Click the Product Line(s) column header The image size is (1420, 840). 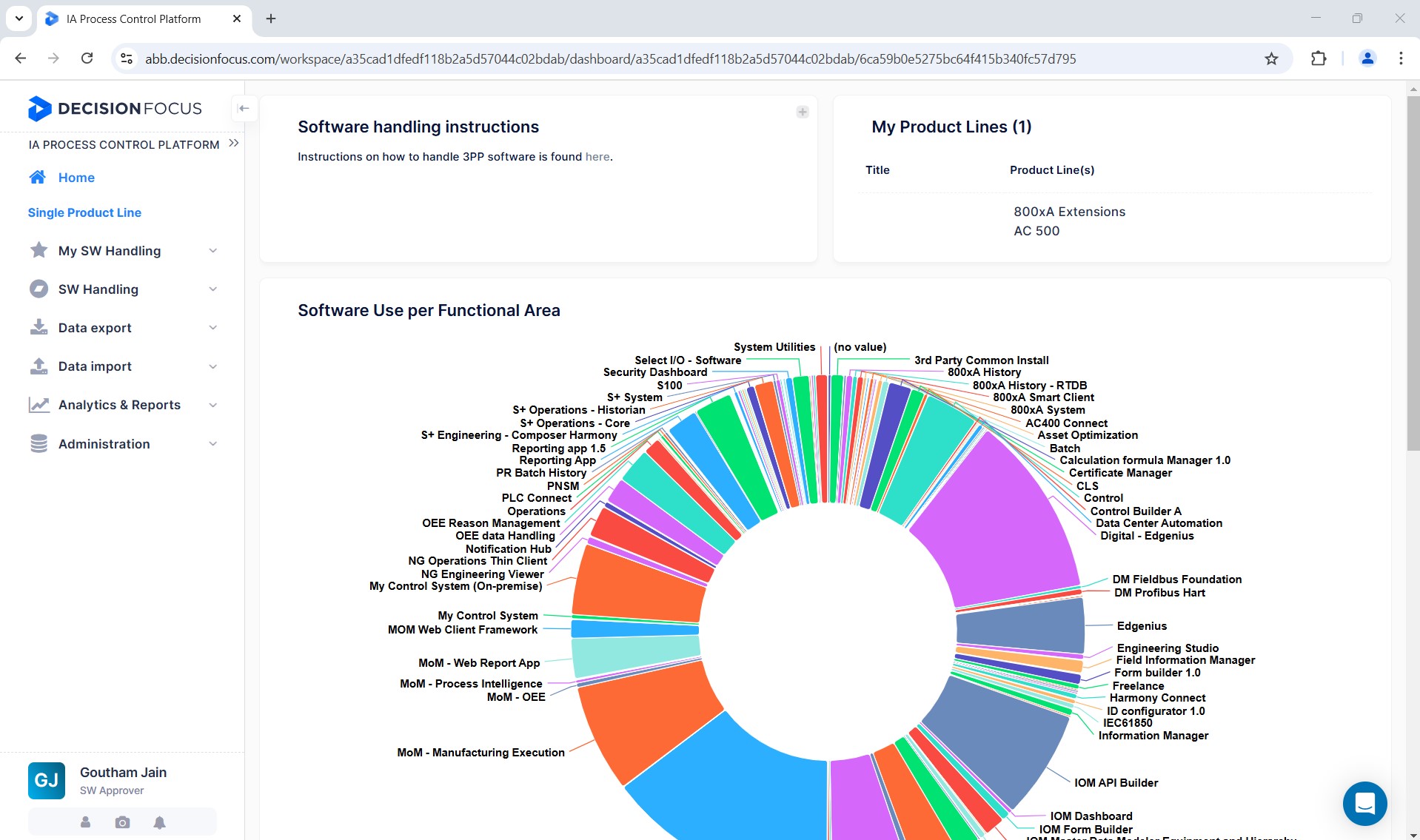click(x=1051, y=170)
